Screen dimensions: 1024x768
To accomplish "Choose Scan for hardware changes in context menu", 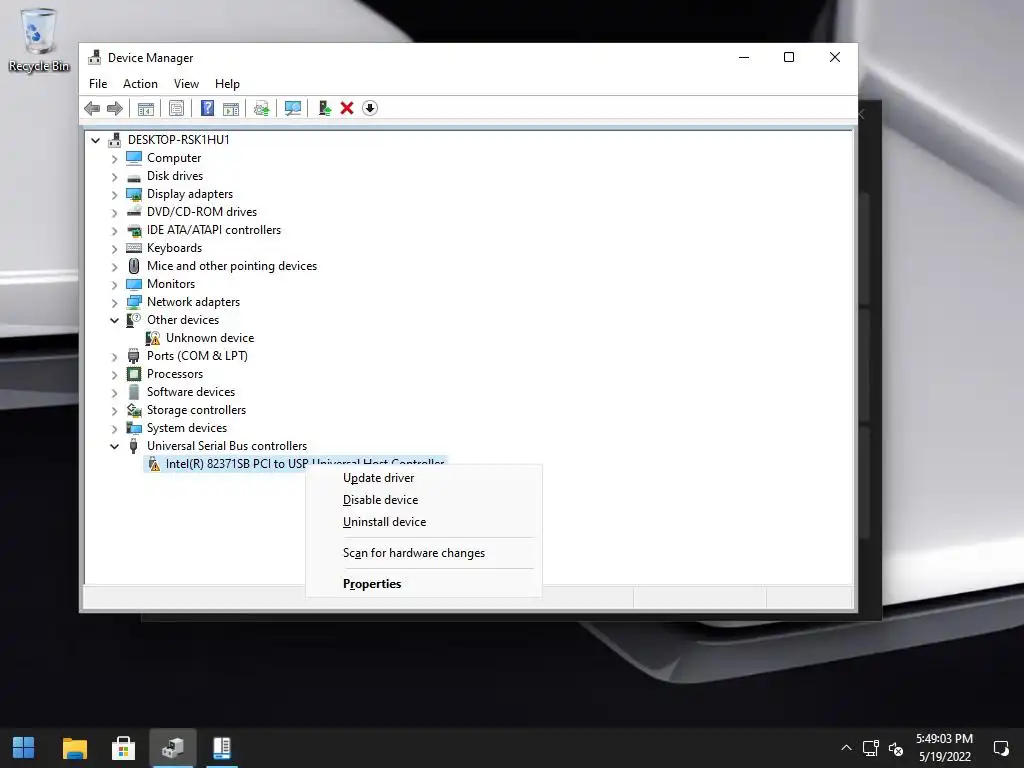I will click(424, 553).
